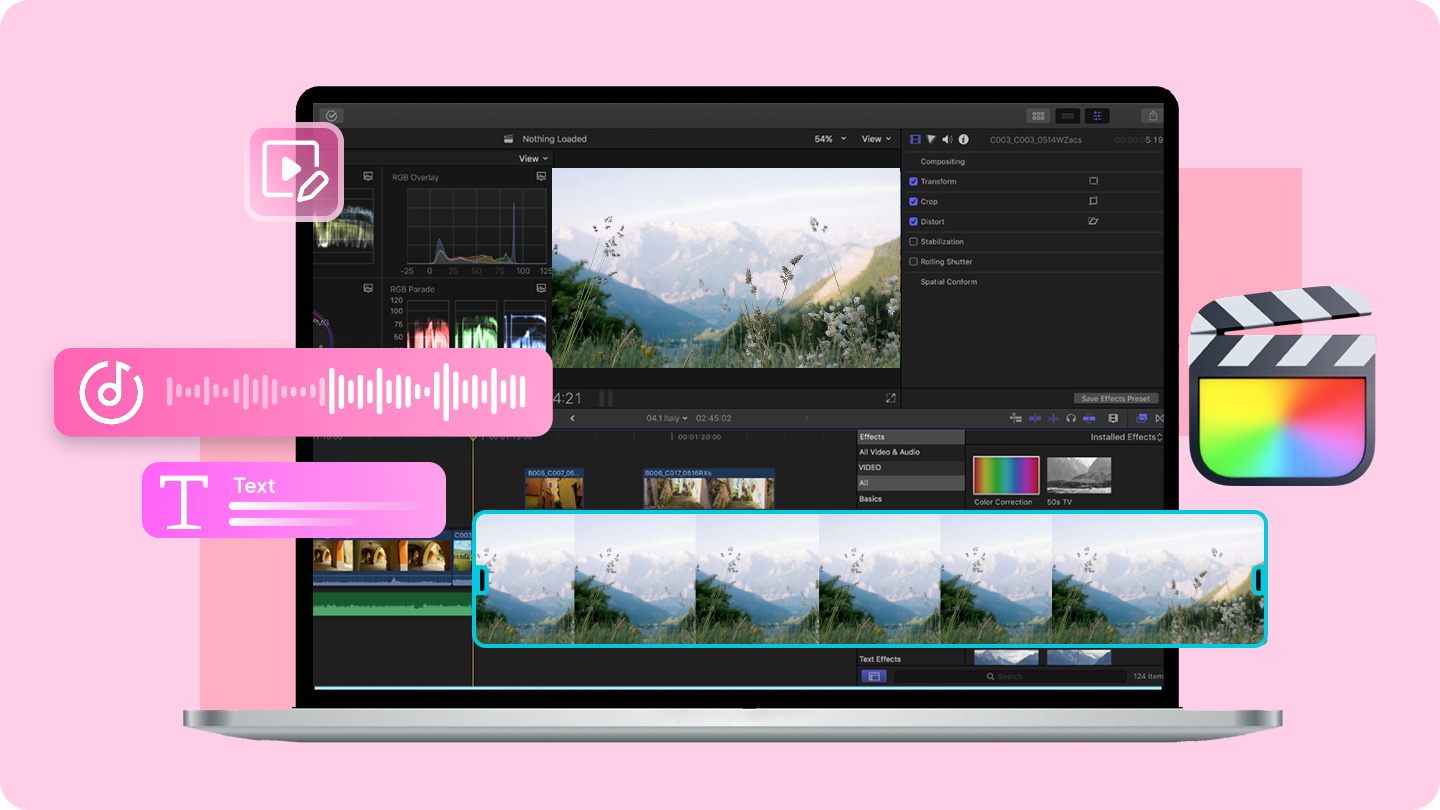Click the Transform tool icon
1440x810 pixels.
click(1094, 181)
